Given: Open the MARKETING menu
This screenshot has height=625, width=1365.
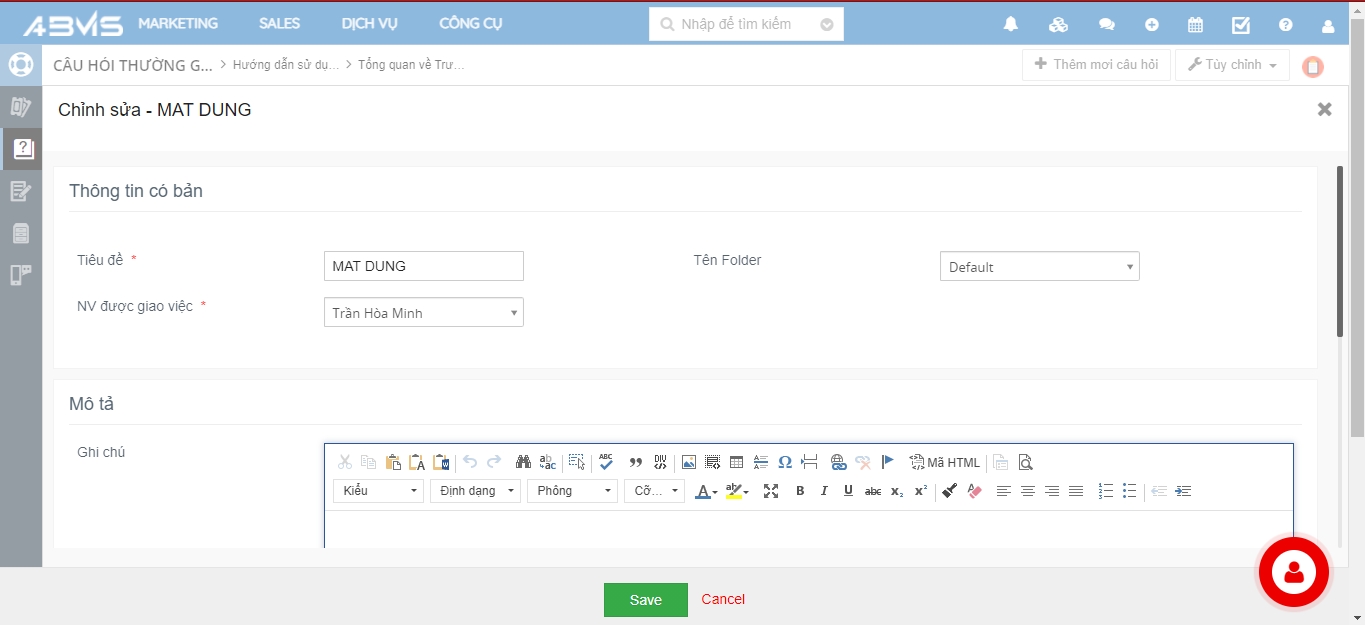Looking at the screenshot, I should [178, 24].
